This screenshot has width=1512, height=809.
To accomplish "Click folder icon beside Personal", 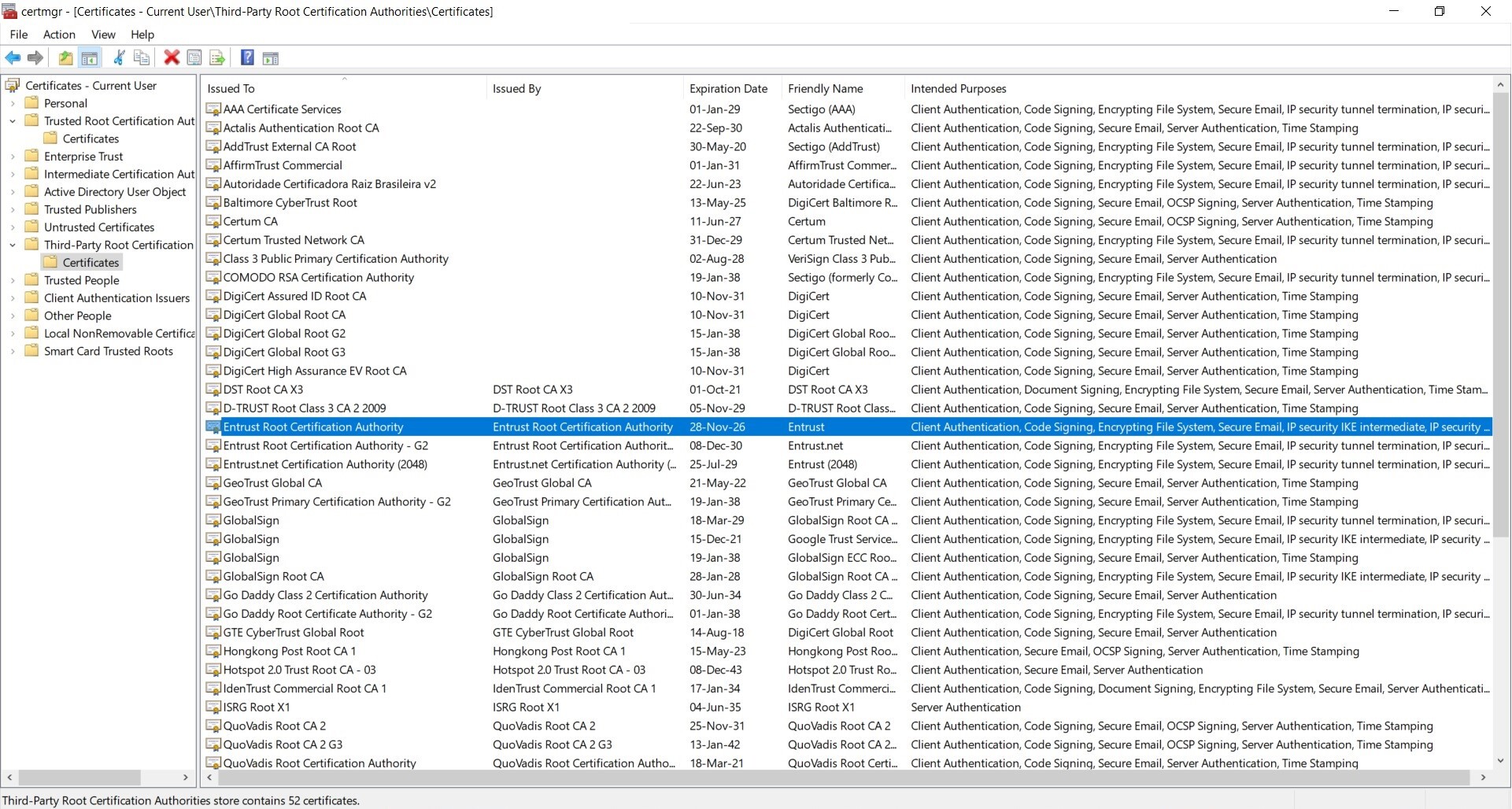I will (31, 103).
